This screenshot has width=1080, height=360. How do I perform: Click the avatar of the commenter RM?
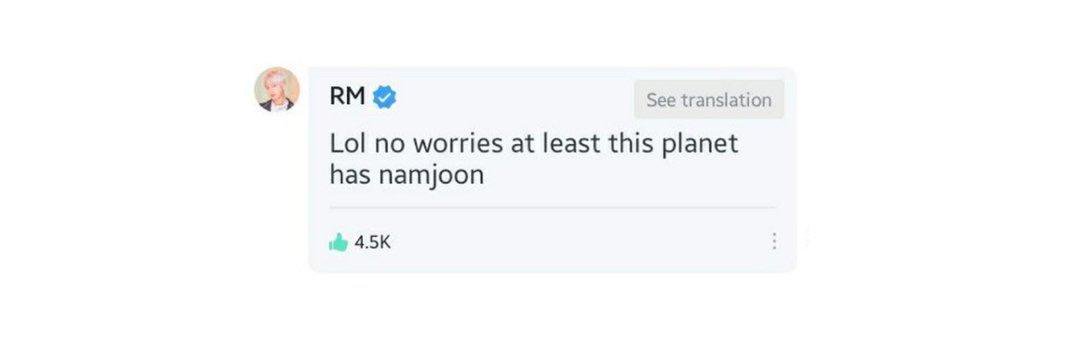277,89
